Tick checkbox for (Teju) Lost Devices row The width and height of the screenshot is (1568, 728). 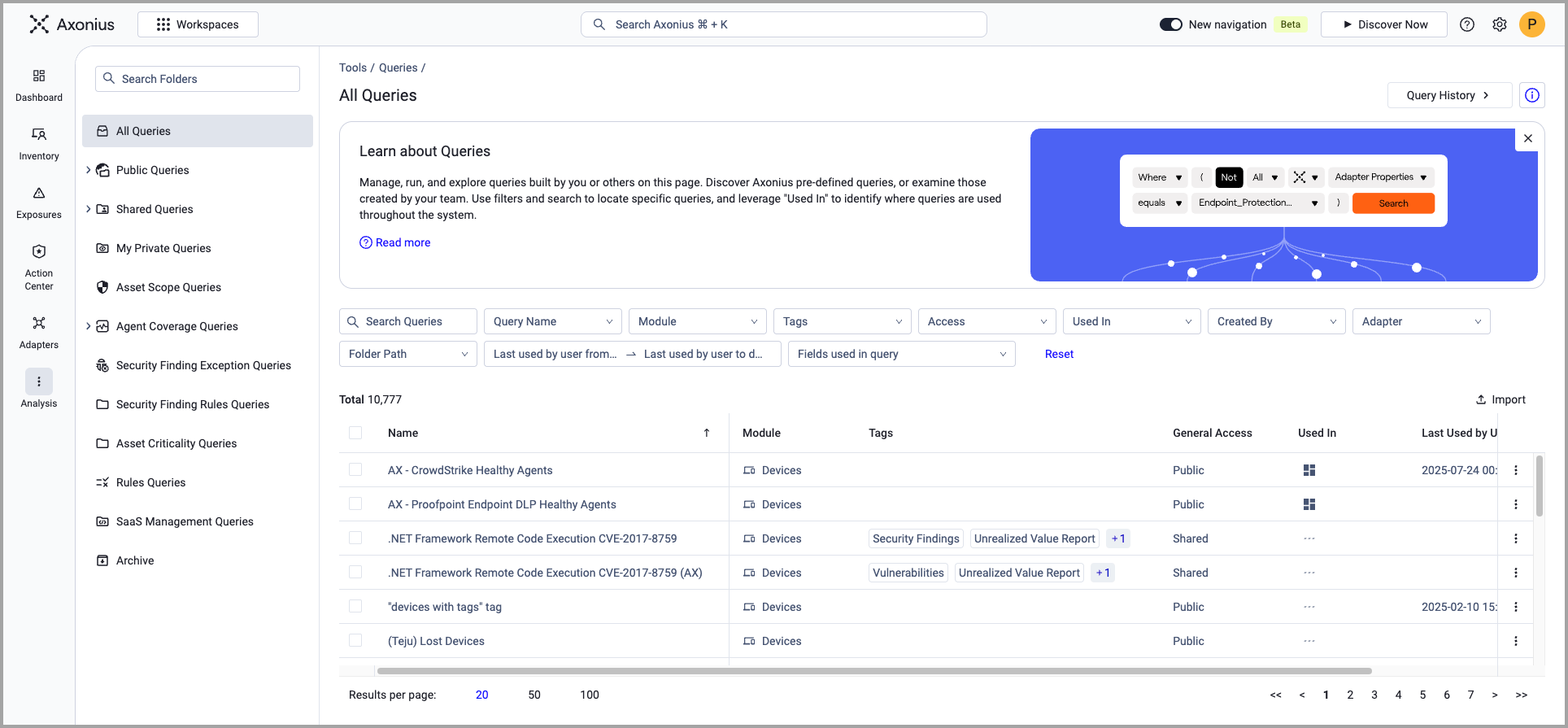(355, 641)
